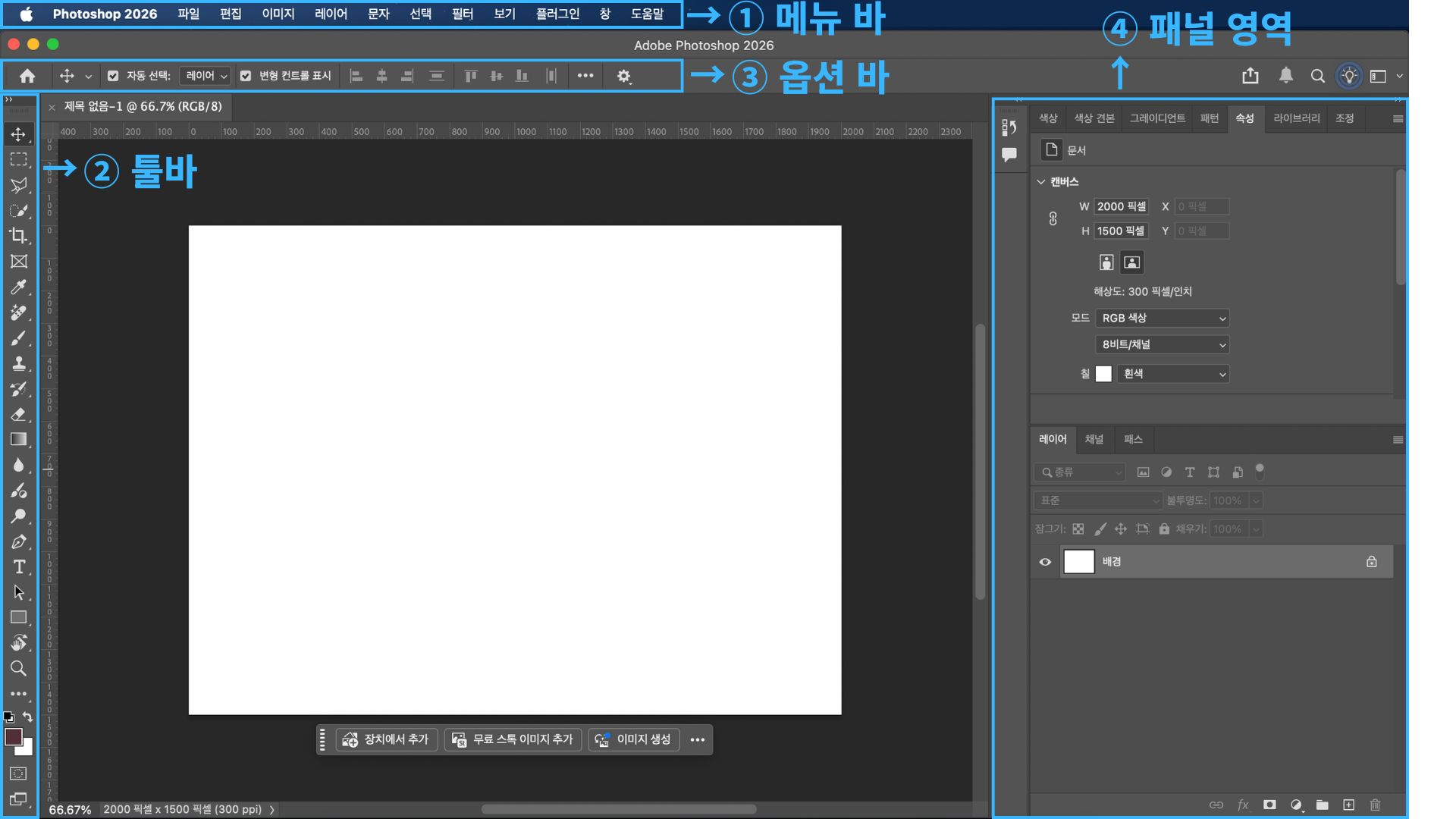Select the Eraser tool
1456x819 pixels.
(x=18, y=414)
